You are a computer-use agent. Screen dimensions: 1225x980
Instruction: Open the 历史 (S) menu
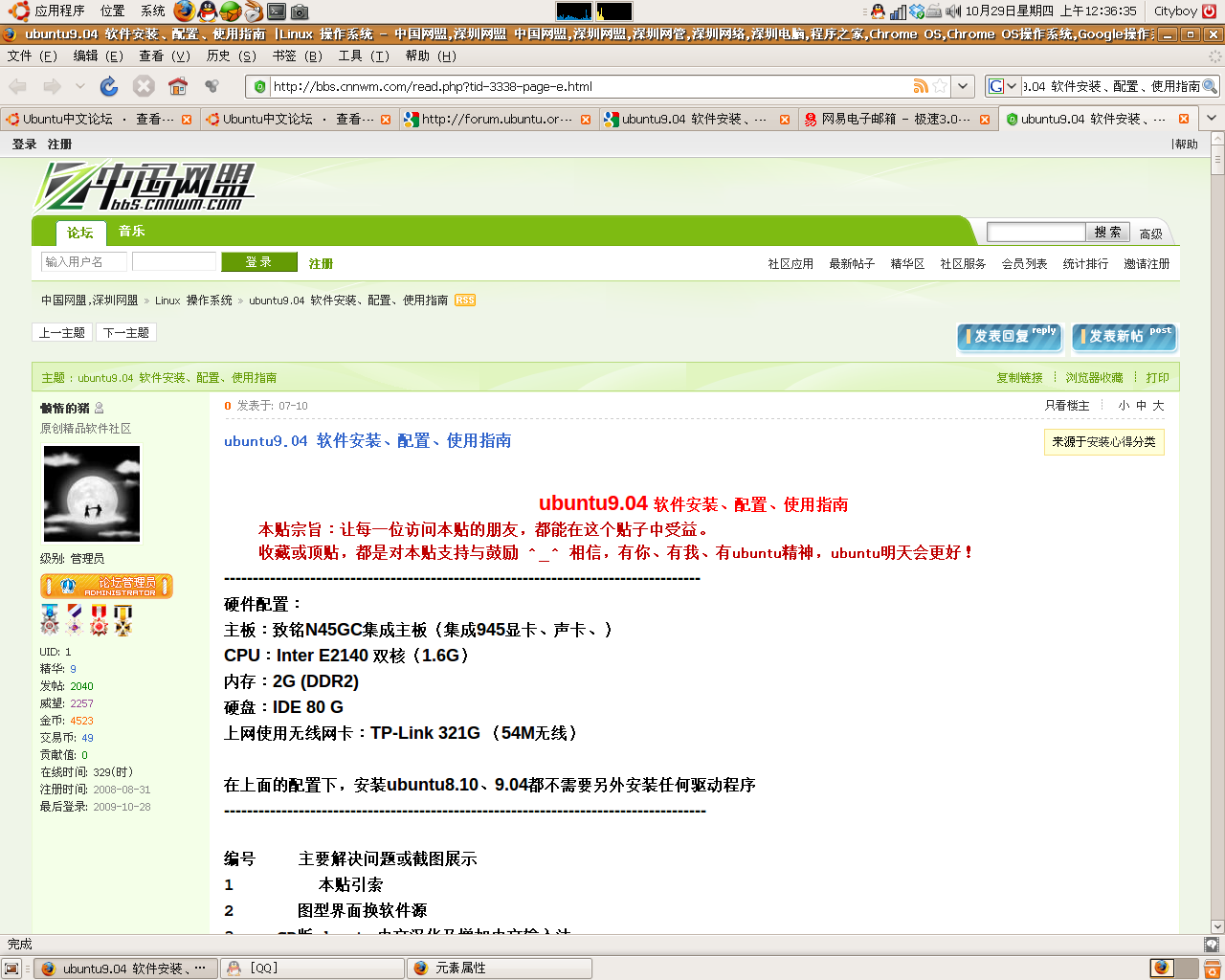click(232, 56)
